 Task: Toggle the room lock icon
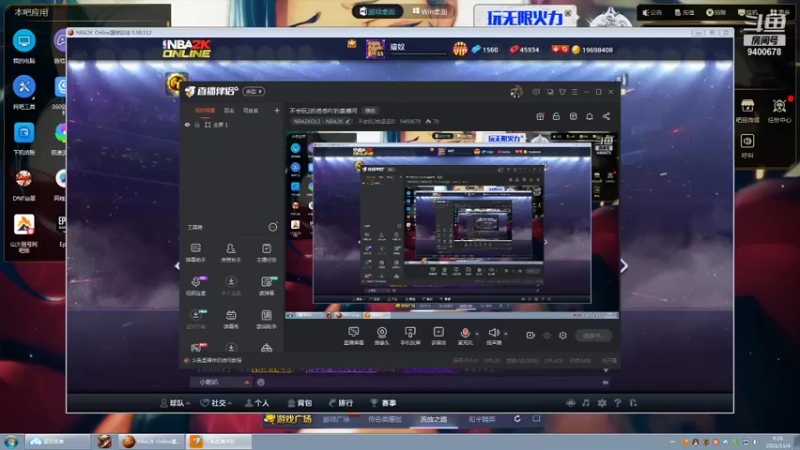[556, 116]
